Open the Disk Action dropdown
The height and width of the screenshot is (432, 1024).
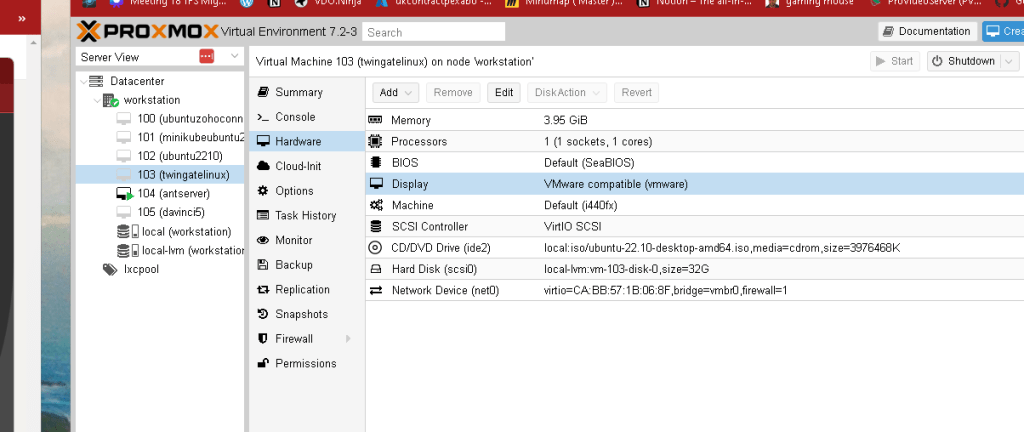567,93
